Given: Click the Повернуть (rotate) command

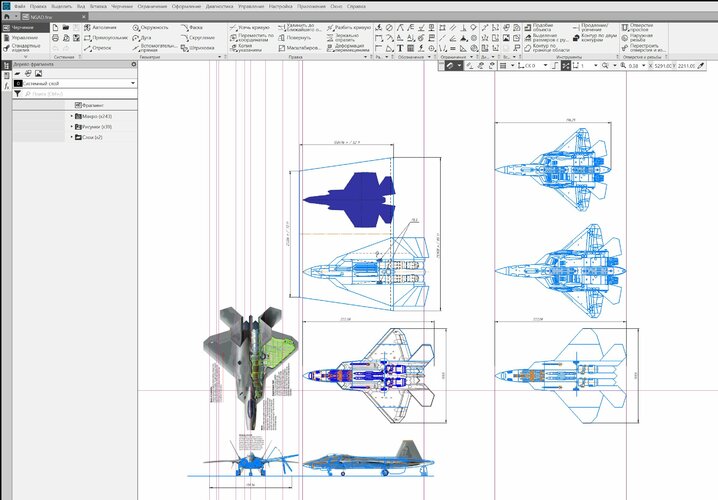Looking at the screenshot, I should (x=294, y=38).
